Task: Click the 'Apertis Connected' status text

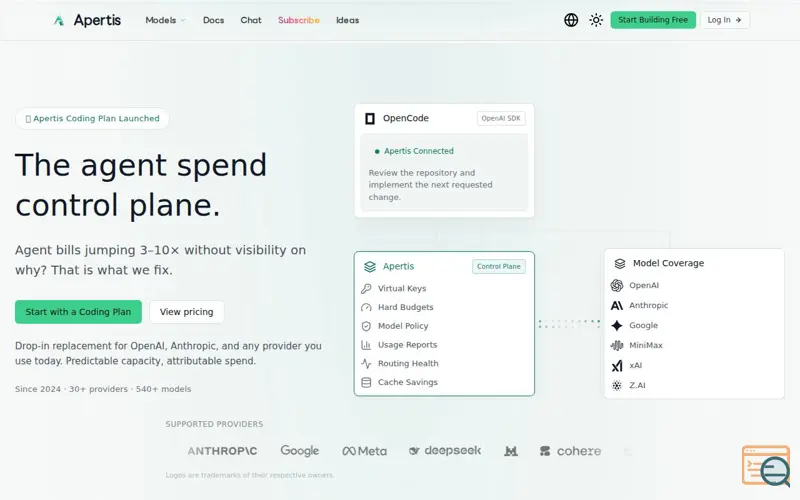Action: tap(419, 151)
